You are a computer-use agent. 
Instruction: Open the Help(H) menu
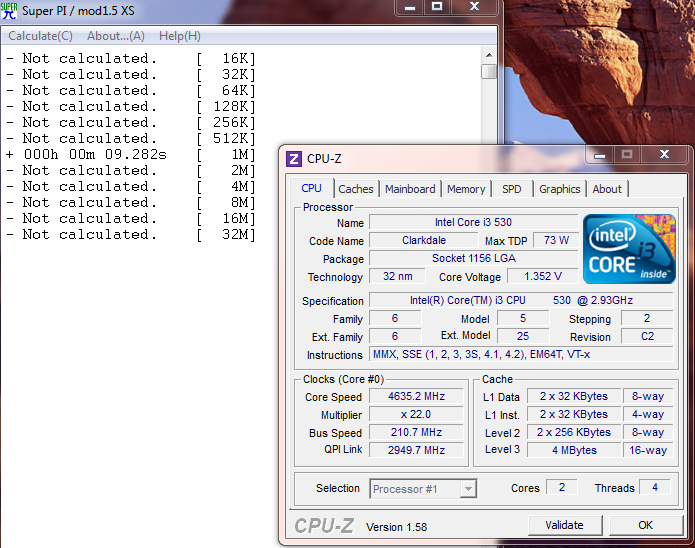tap(180, 36)
